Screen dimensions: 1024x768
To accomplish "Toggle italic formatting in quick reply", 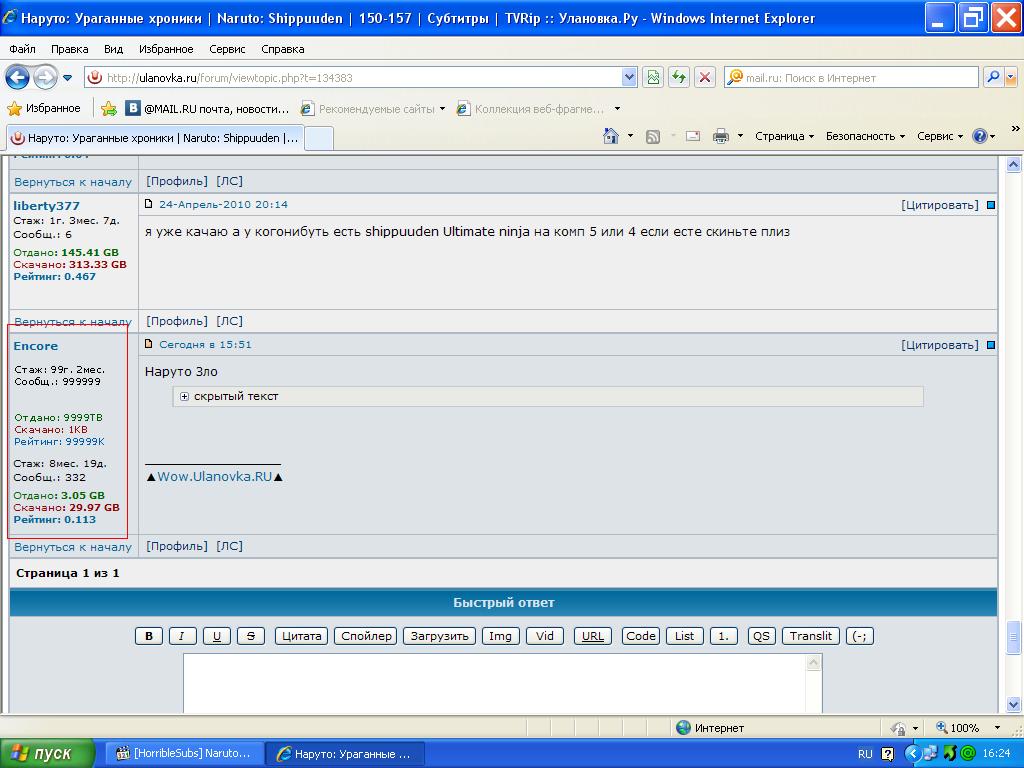I will (182, 636).
